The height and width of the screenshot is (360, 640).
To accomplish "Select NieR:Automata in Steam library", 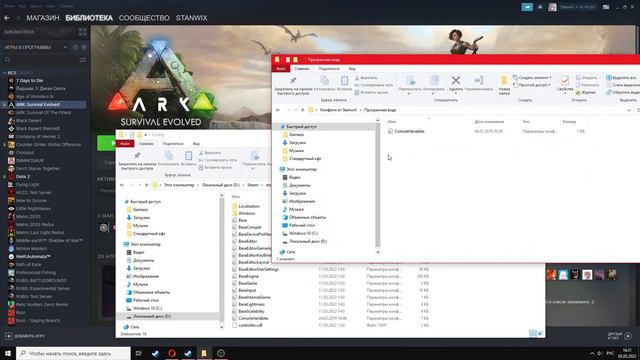I will point(33,256).
